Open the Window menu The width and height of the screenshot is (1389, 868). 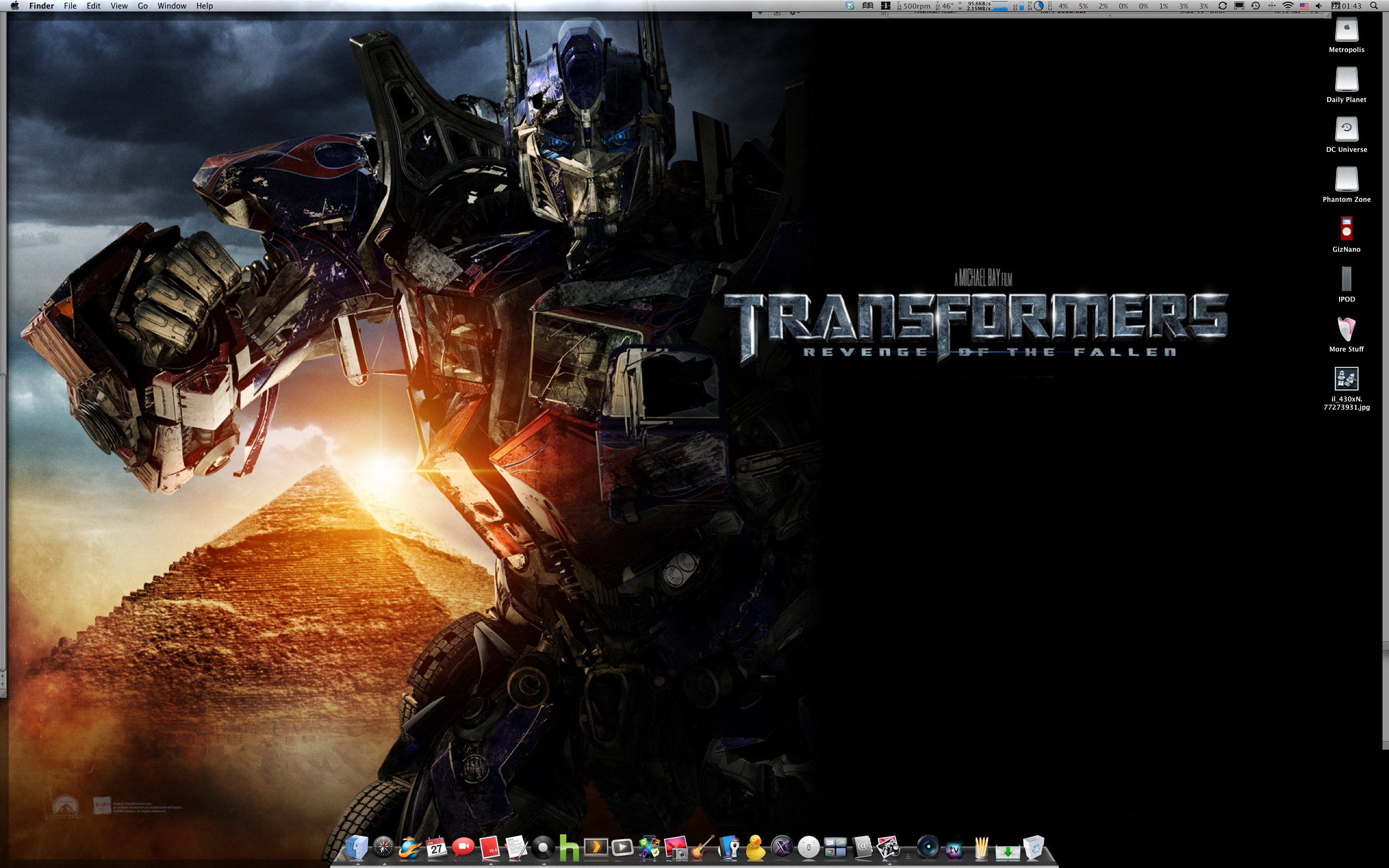pyautogui.click(x=171, y=6)
